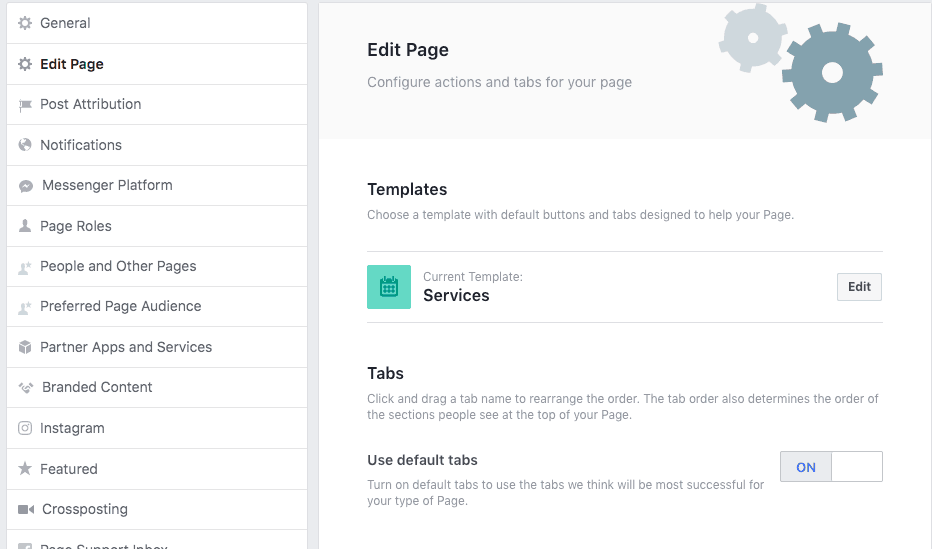This screenshot has height=549, width=932.
Task: Open Preferred Page Audience settings
Action: (157, 307)
